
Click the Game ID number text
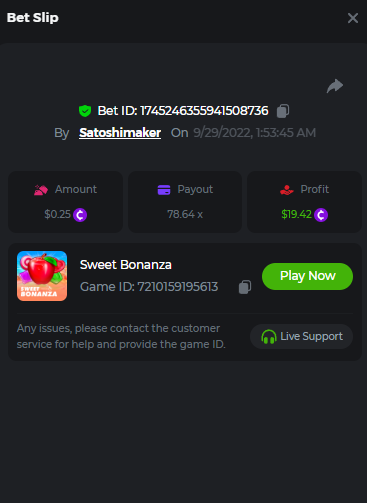point(178,287)
